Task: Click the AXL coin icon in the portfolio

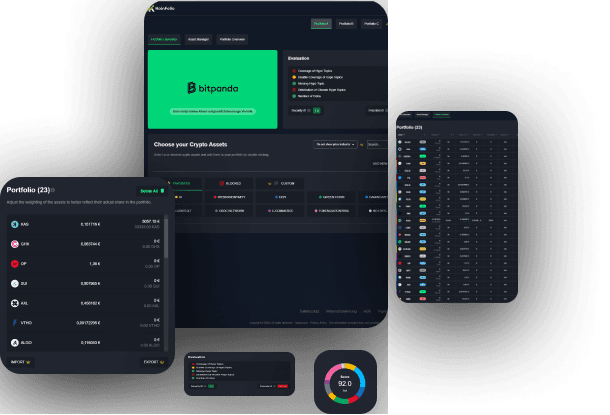Action: (x=15, y=303)
